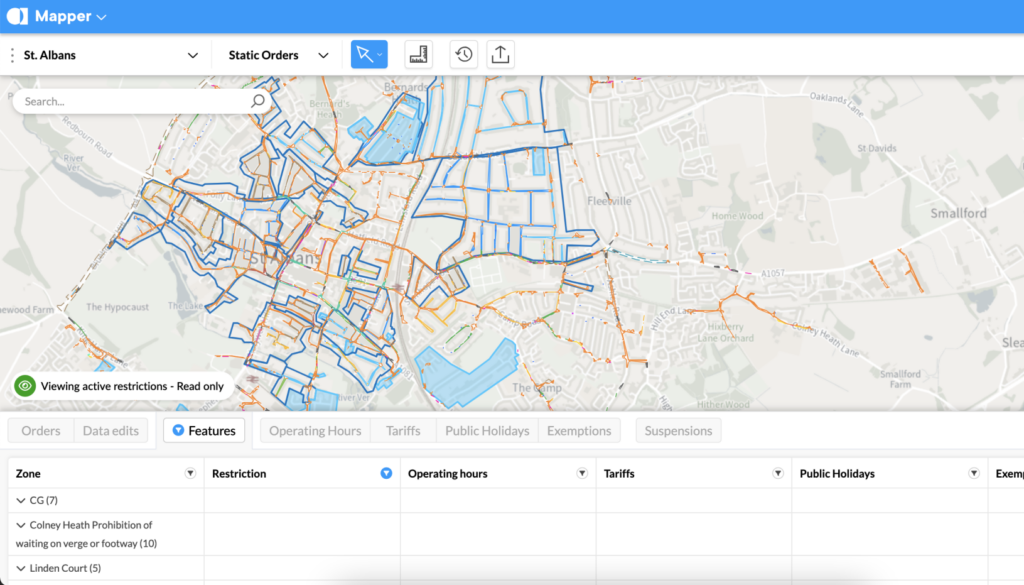This screenshot has width=1024, height=585.
Task: Open the ruler measure tool
Action: click(418, 55)
